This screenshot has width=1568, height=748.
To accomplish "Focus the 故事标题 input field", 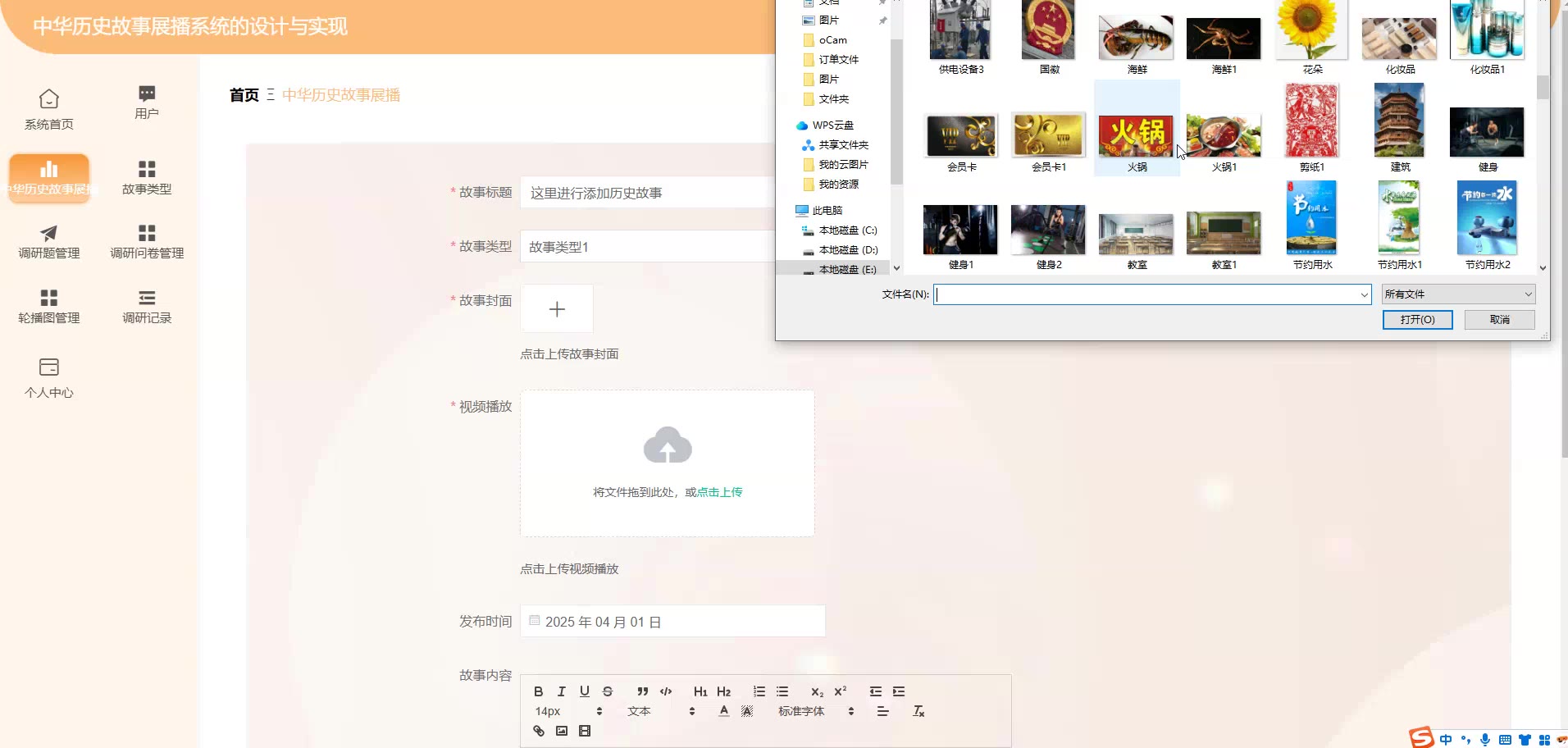I will point(648,193).
